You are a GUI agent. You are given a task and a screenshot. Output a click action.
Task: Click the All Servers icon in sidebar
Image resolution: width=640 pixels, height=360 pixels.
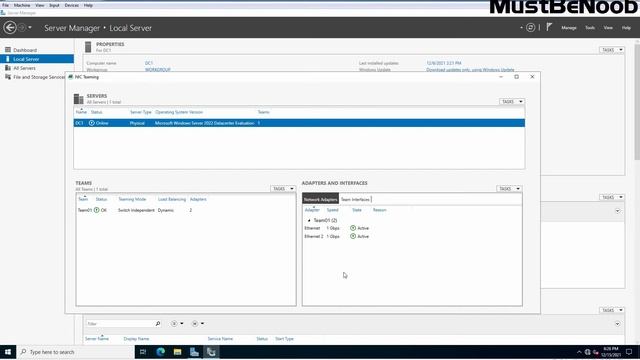(x=8, y=68)
